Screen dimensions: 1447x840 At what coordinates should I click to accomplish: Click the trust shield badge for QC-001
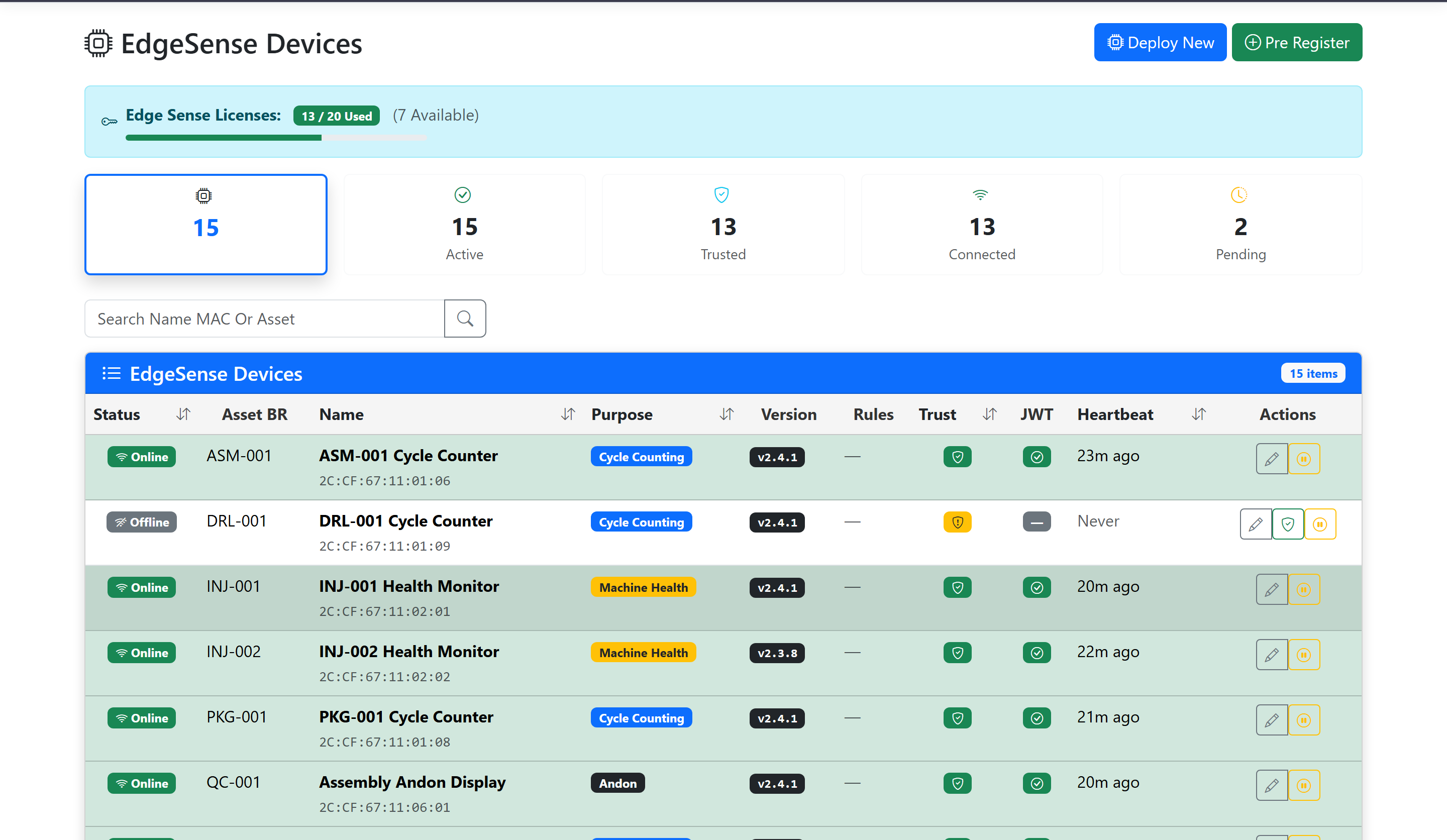coord(957,784)
